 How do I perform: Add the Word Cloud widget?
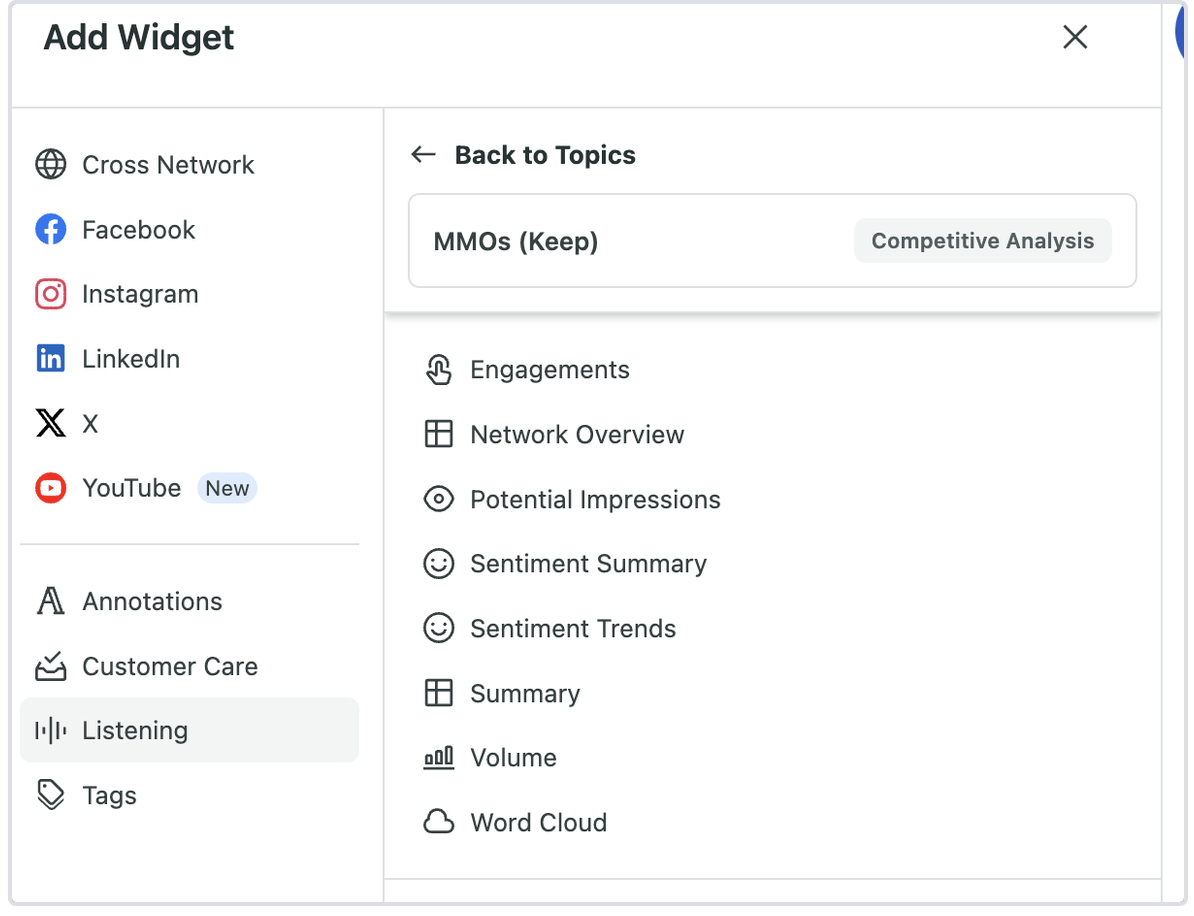538,822
